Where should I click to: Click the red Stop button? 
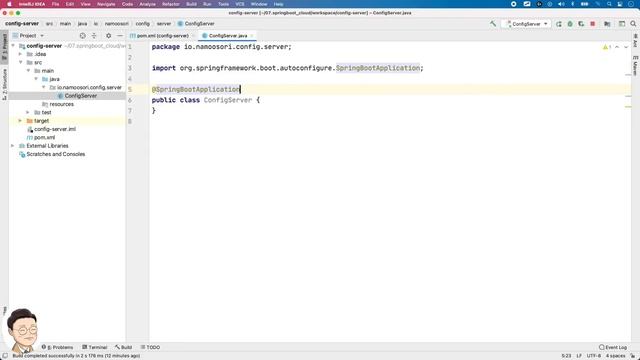pos(593,24)
